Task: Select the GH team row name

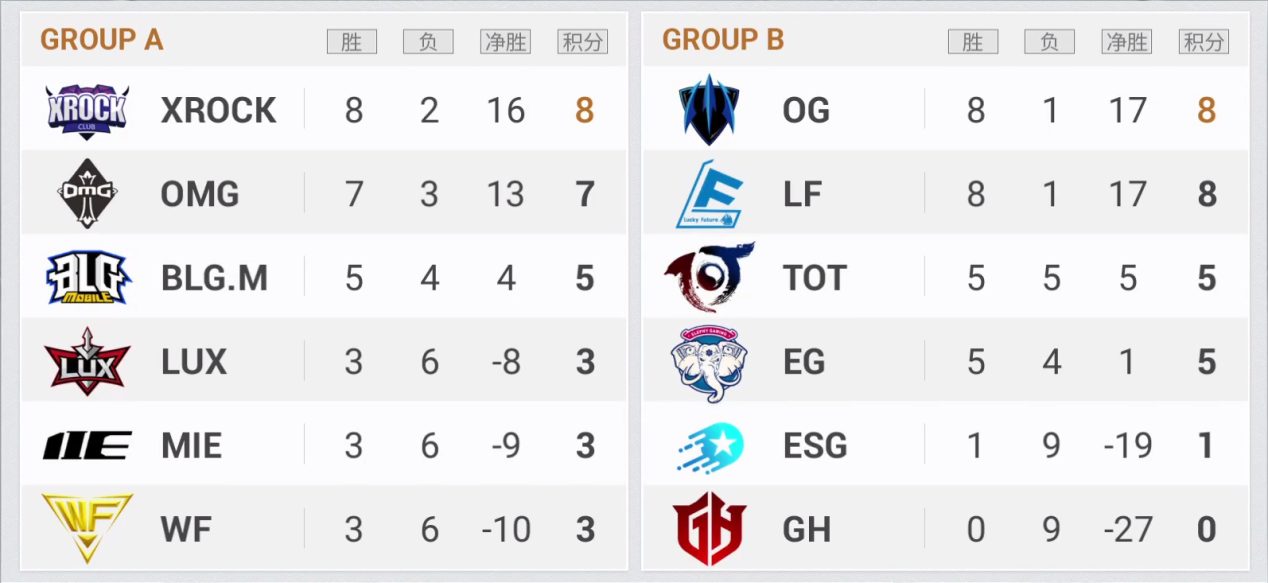Action: click(806, 529)
